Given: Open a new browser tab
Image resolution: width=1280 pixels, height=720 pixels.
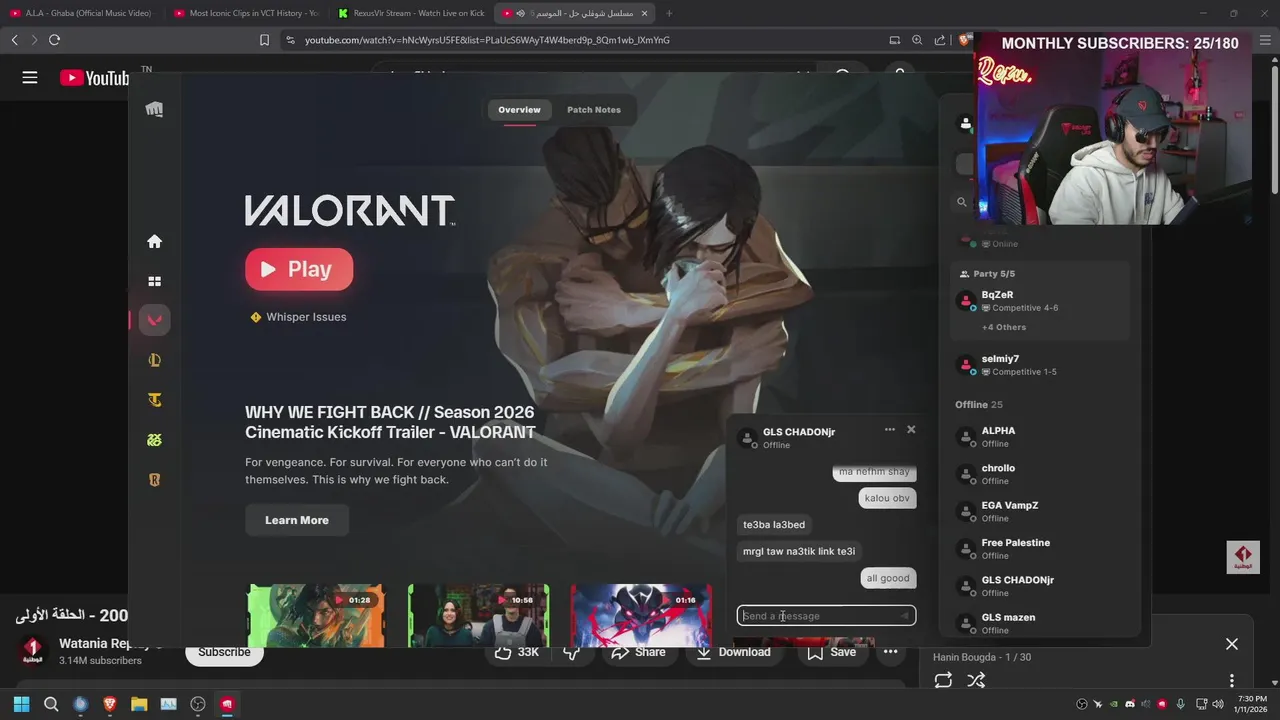Looking at the screenshot, I should coord(669,13).
